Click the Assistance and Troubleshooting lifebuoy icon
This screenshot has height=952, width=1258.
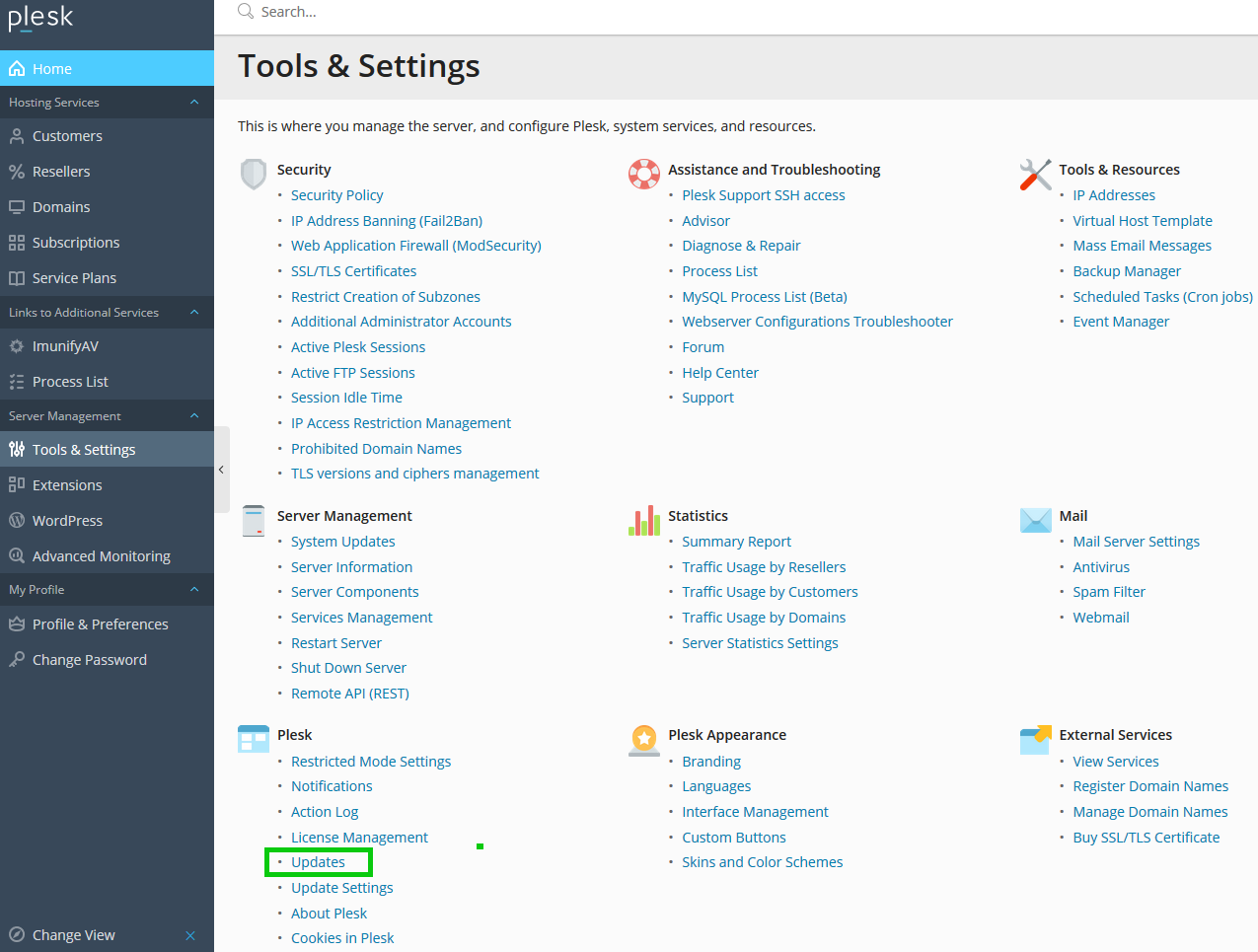pyautogui.click(x=644, y=174)
